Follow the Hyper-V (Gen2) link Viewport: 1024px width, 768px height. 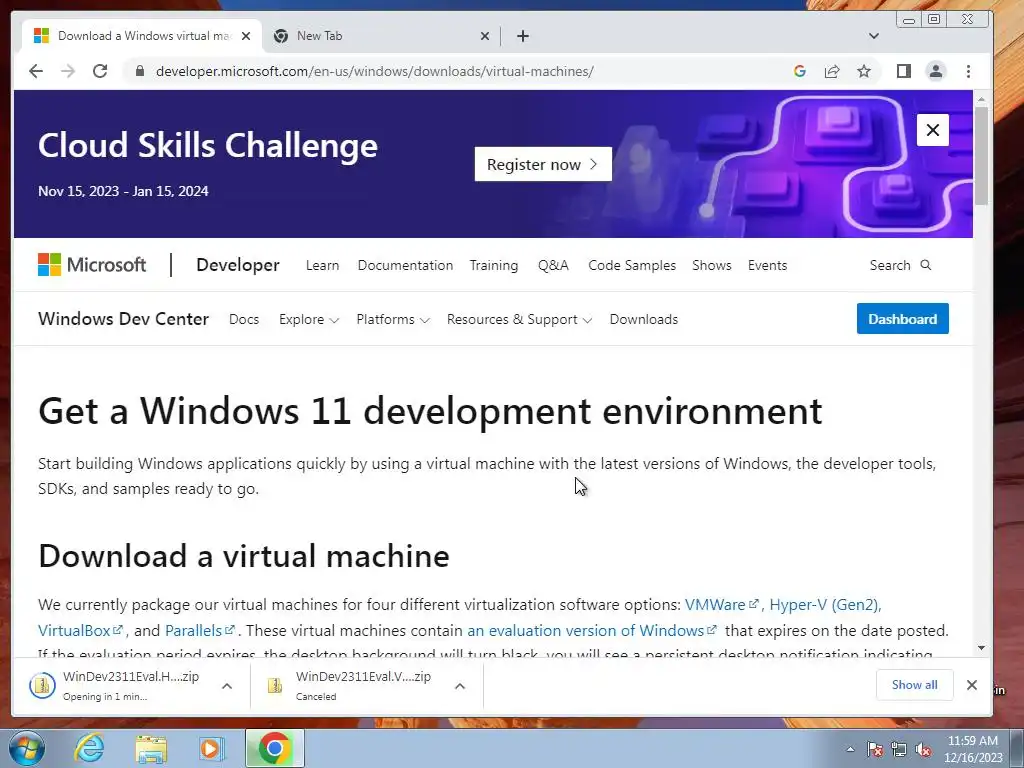825,605
